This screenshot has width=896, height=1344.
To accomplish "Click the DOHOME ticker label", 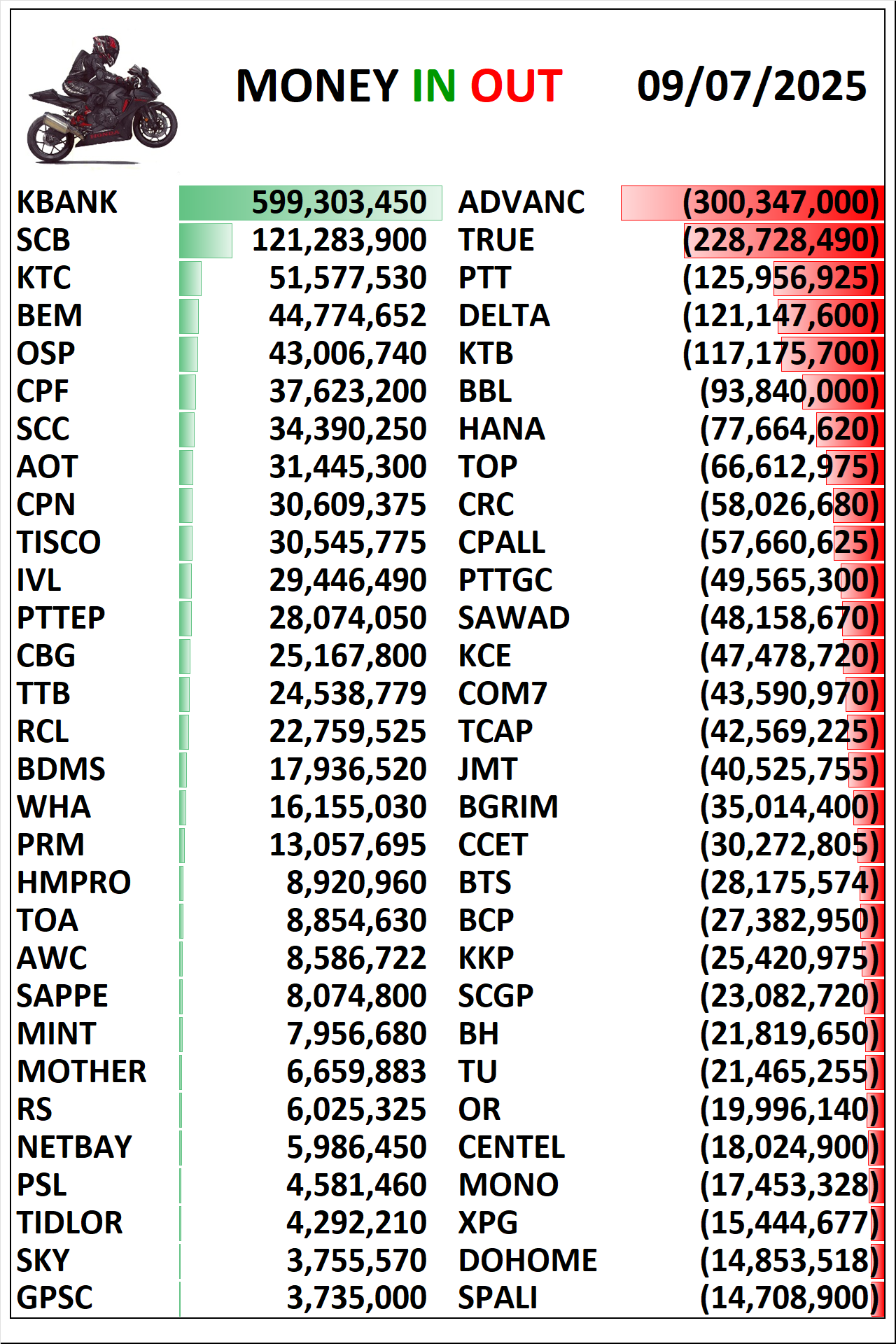I will (x=528, y=1261).
